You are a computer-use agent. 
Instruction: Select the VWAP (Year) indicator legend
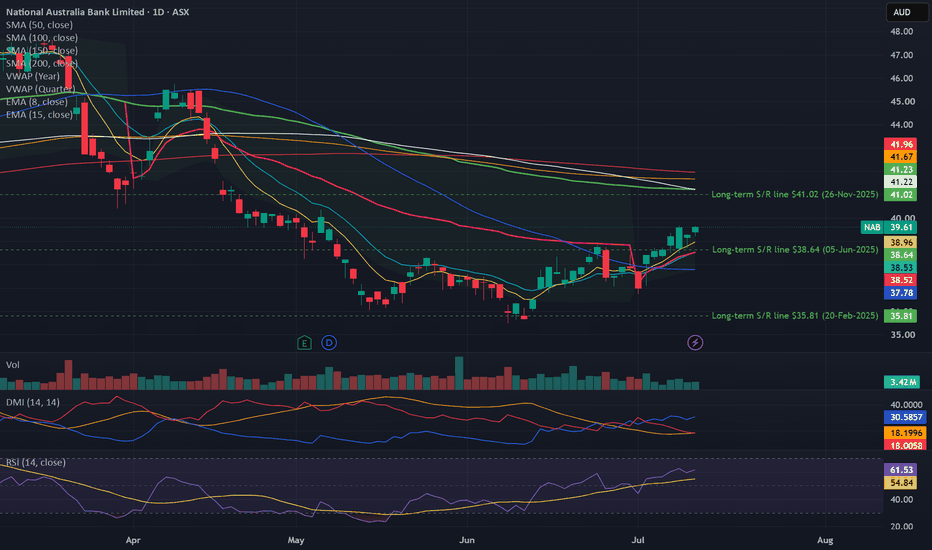(x=33, y=76)
